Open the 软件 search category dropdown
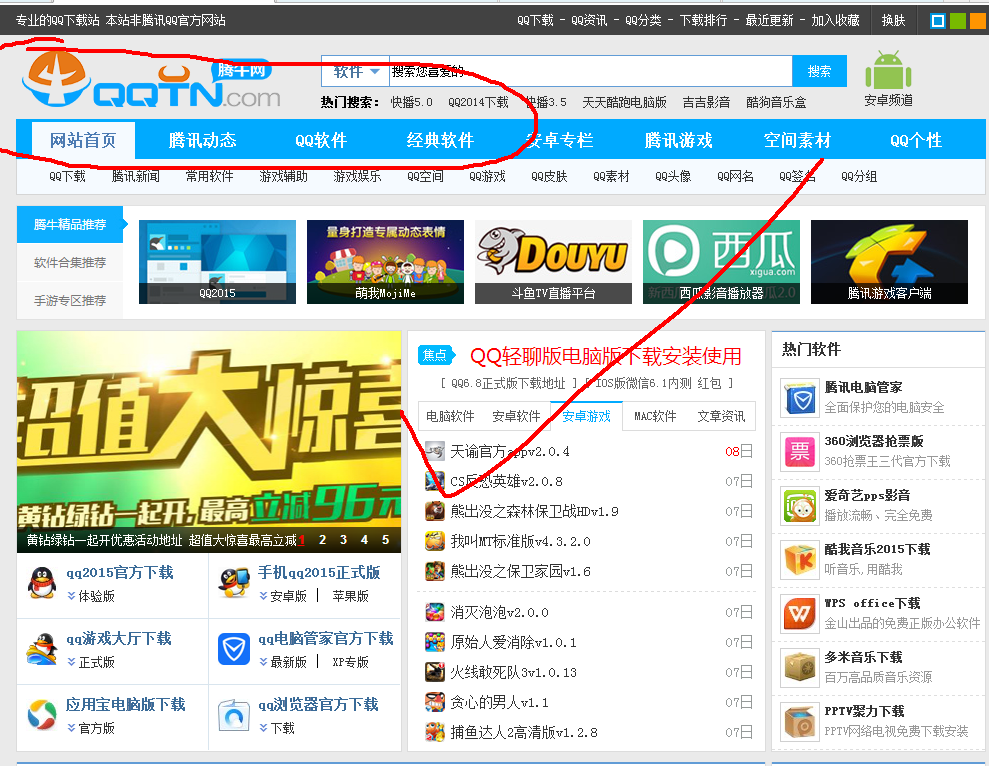 click(355, 72)
